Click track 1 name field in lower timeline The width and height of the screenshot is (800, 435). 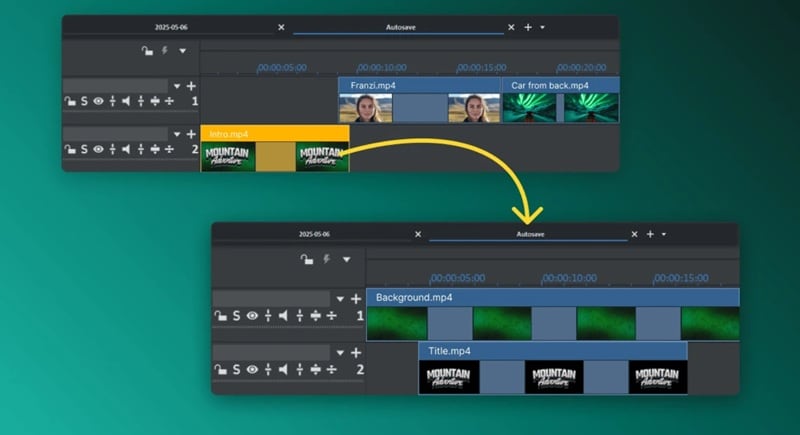(271, 298)
